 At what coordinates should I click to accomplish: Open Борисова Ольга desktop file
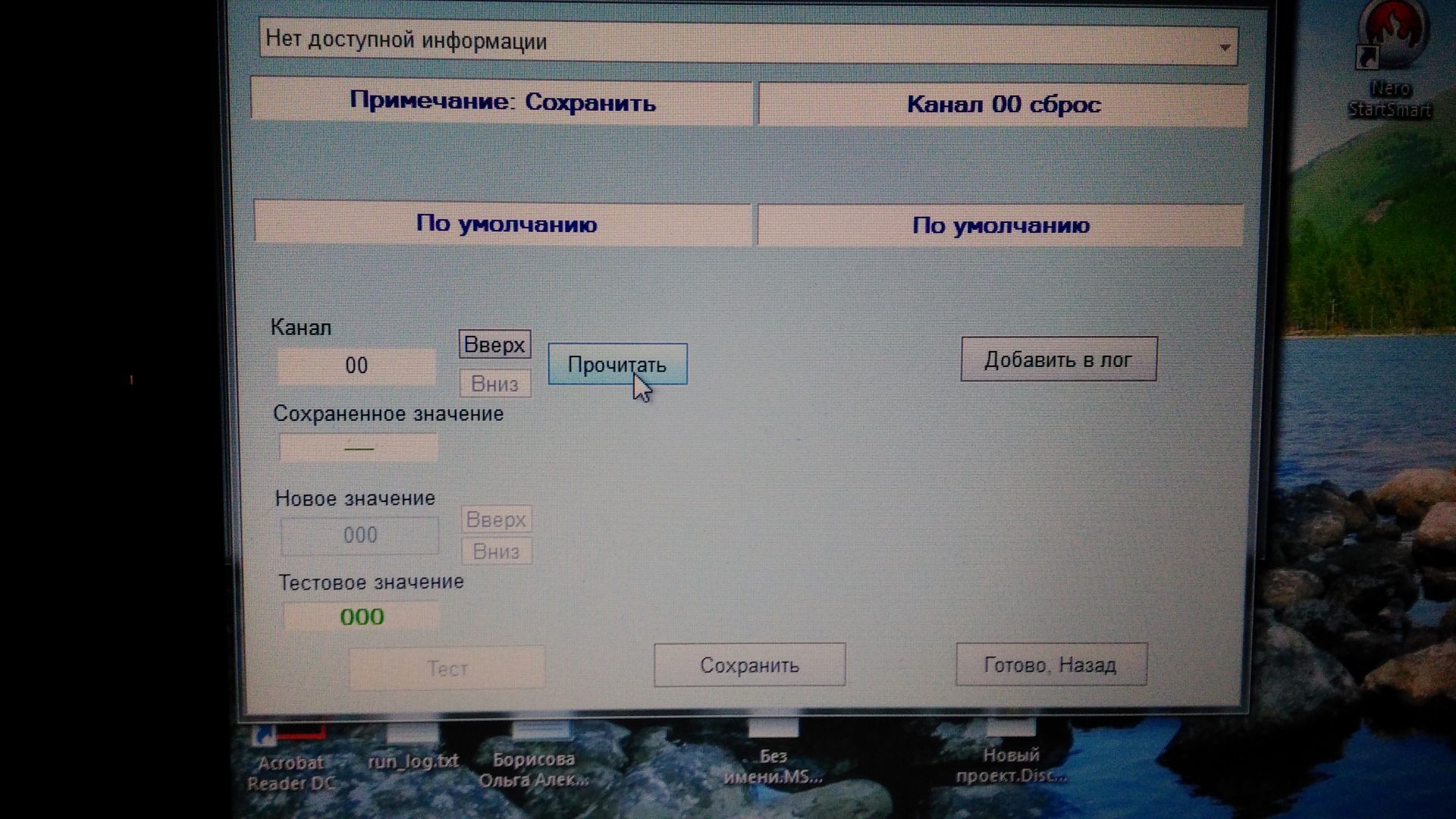coord(534,766)
